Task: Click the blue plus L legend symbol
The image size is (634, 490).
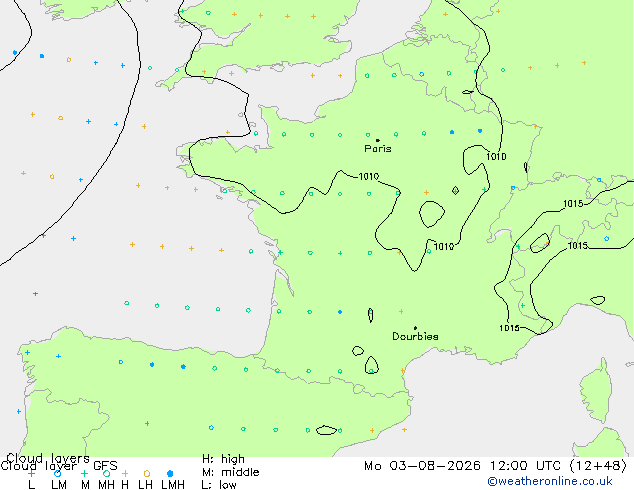Action: [31, 473]
